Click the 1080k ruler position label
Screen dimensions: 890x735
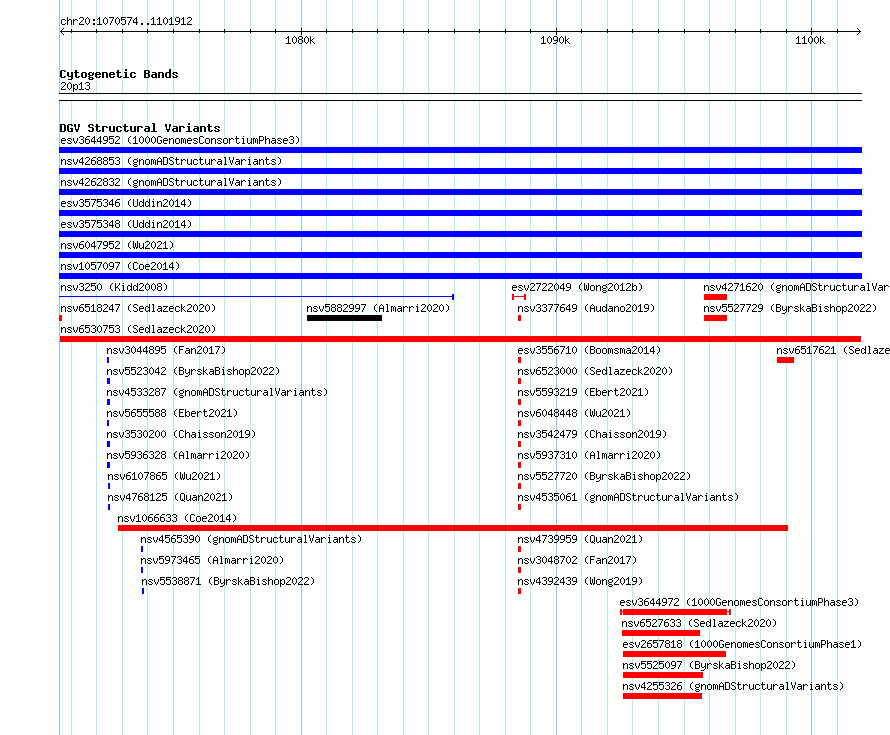(x=300, y=40)
